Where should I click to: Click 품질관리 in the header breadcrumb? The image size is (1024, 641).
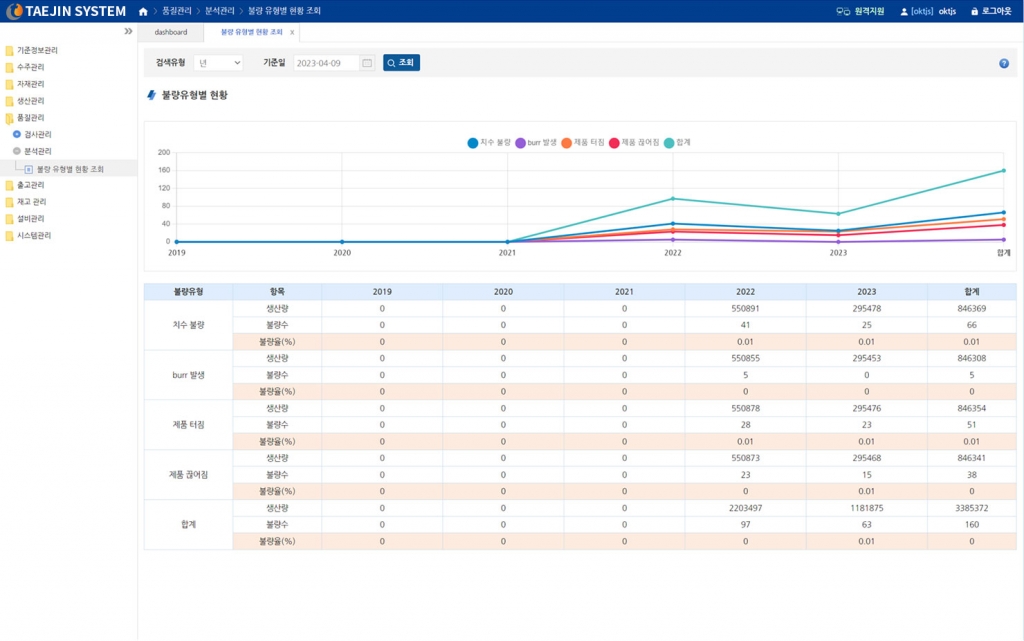pyautogui.click(x=176, y=11)
